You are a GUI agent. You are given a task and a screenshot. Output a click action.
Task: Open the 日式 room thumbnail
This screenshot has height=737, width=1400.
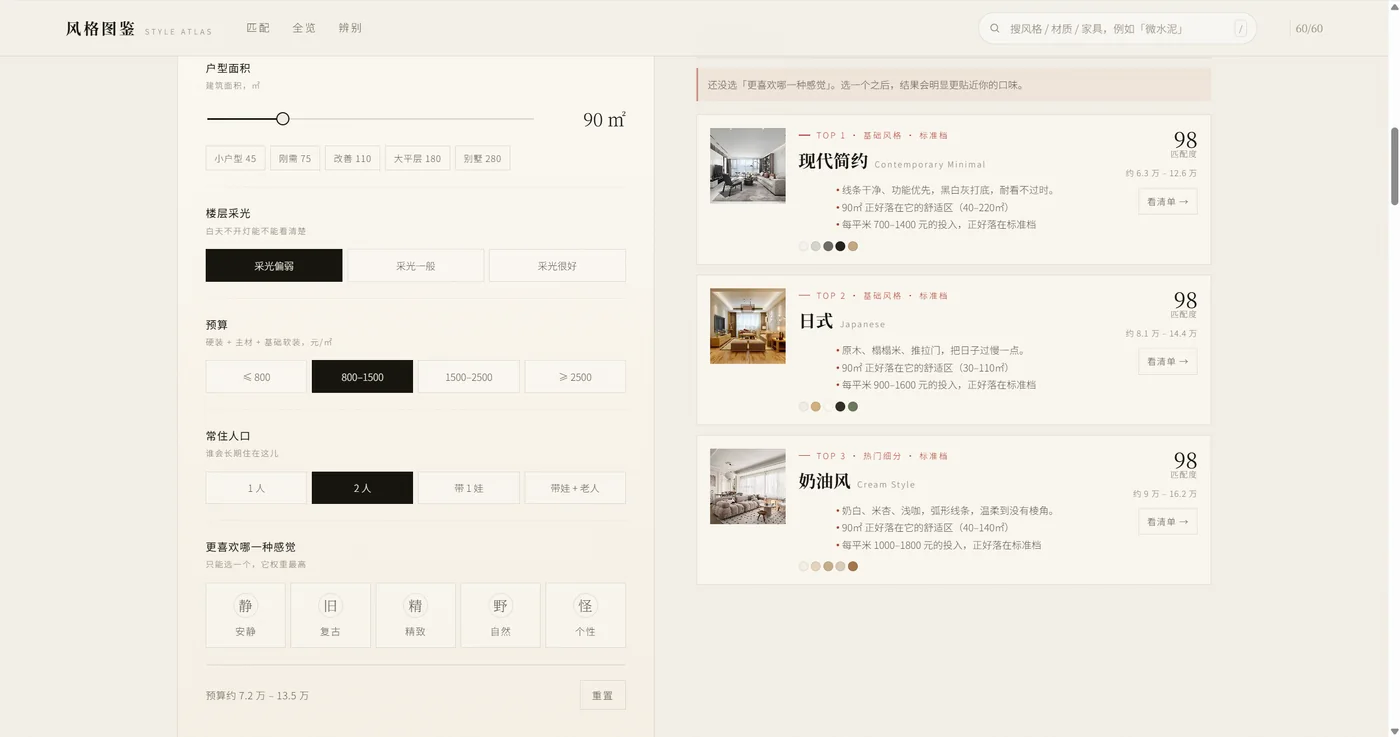tap(748, 326)
